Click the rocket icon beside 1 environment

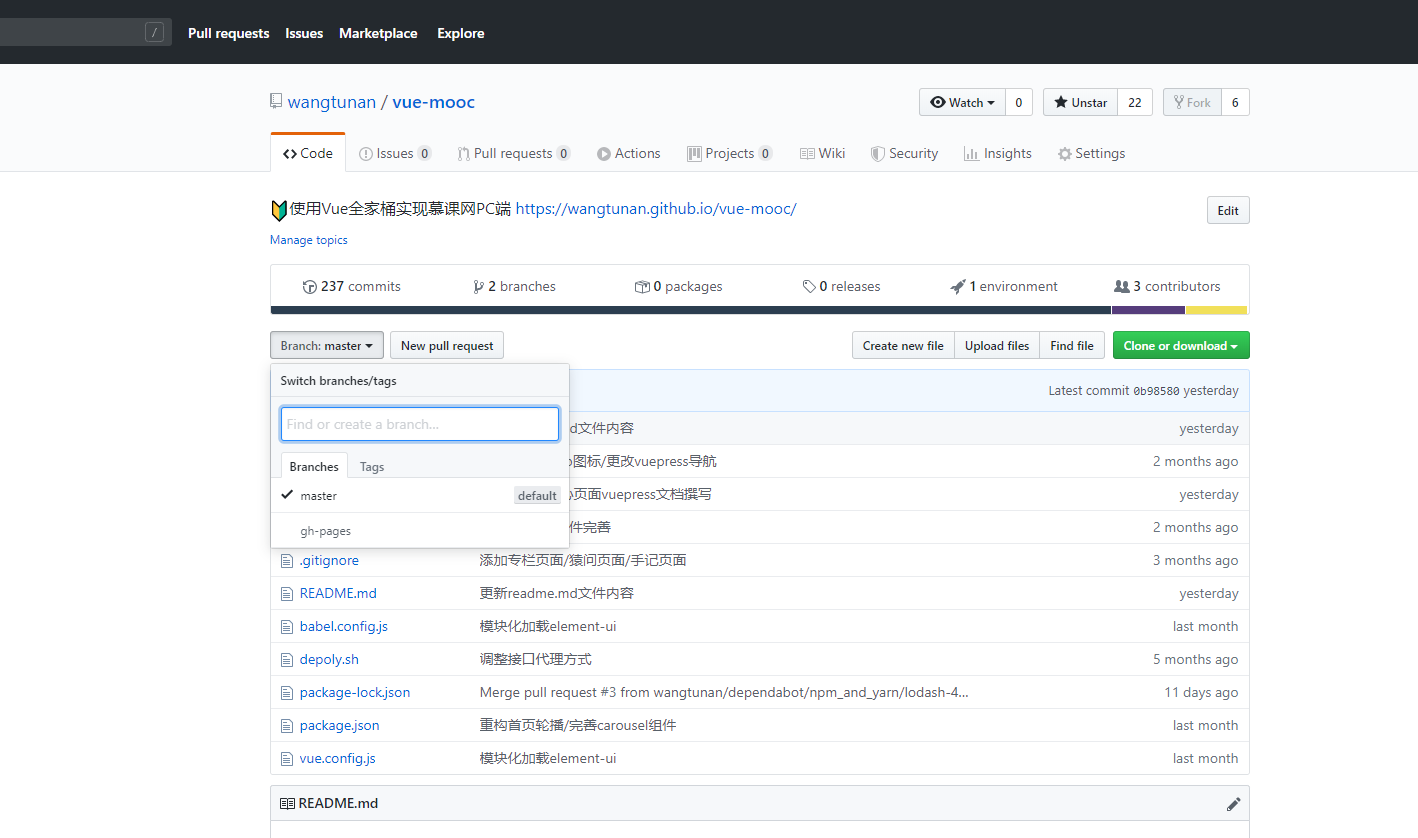tap(958, 287)
